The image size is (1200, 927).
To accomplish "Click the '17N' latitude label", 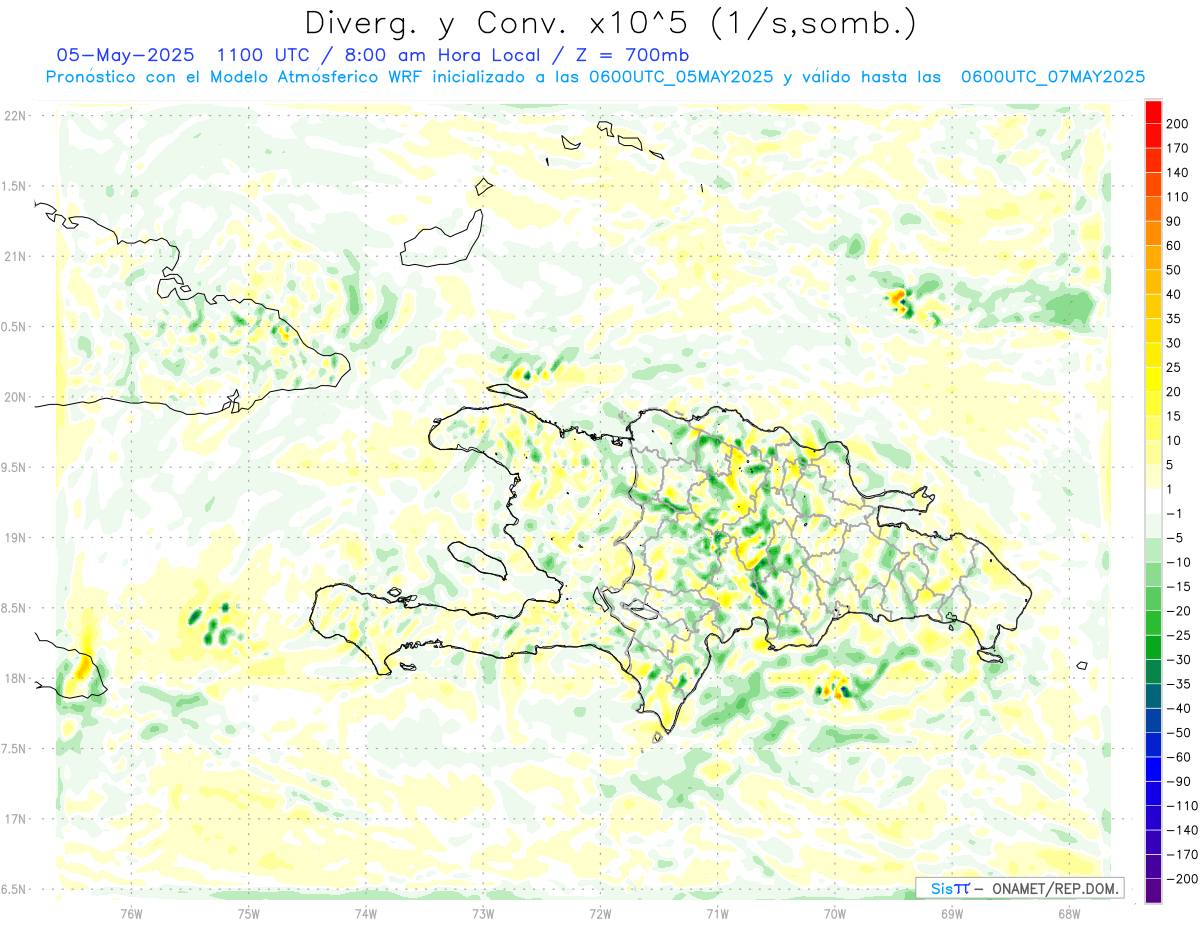I will (x=16, y=819).
